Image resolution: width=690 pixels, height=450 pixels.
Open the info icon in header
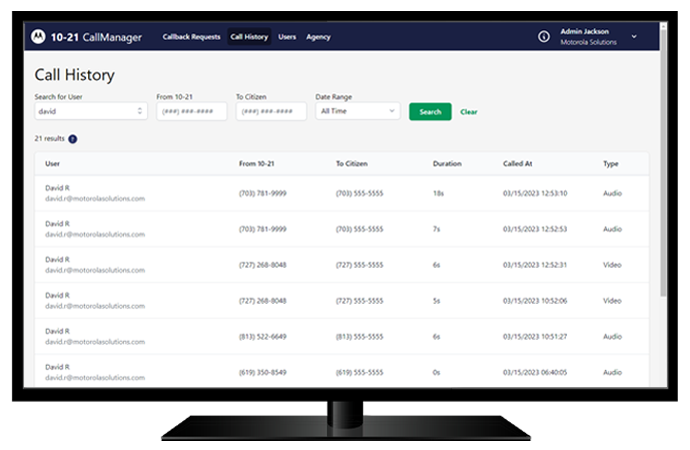[x=544, y=37]
